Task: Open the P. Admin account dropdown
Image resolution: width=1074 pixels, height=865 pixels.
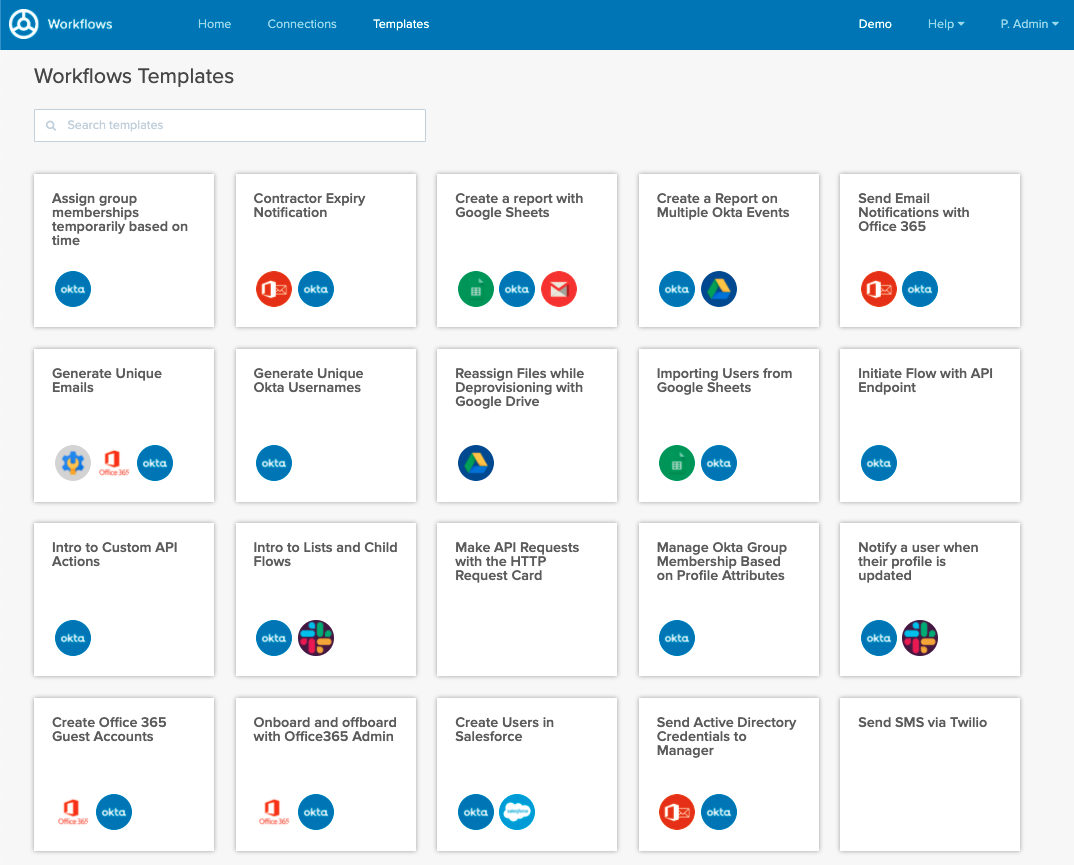Action: (x=1029, y=24)
